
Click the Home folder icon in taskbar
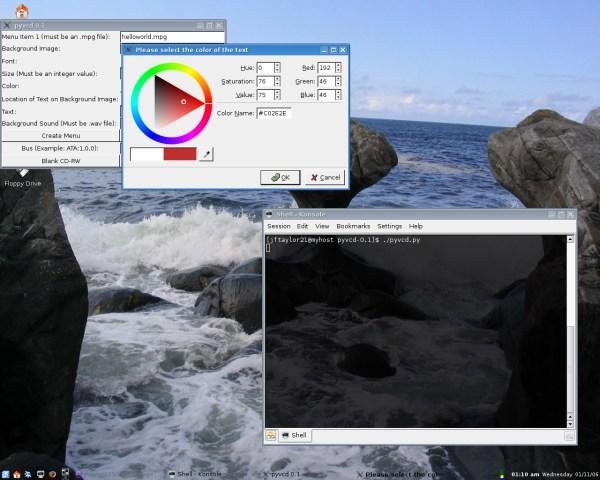coord(16,475)
